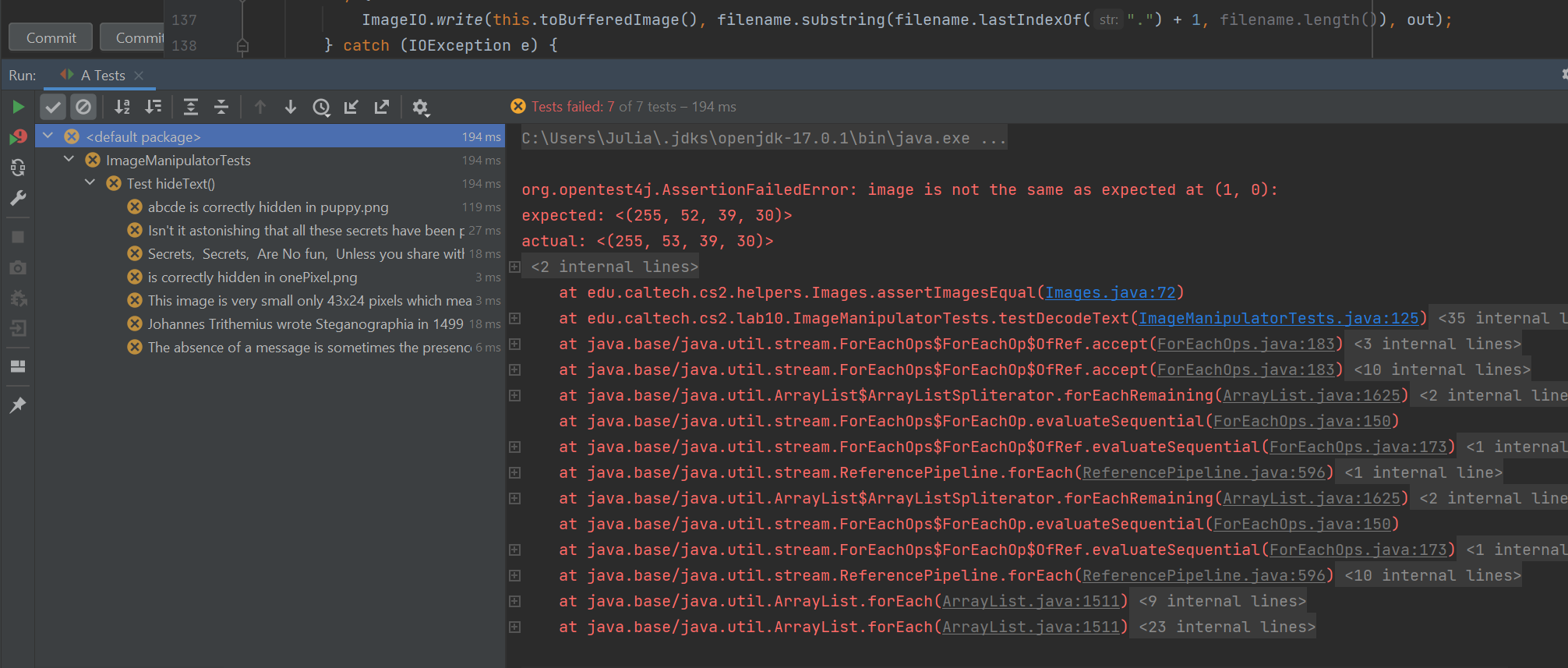1568x668 pixels.
Task: Click Collapse All in test tree toolbar
Action: pyautogui.click(x=221, y=107)
